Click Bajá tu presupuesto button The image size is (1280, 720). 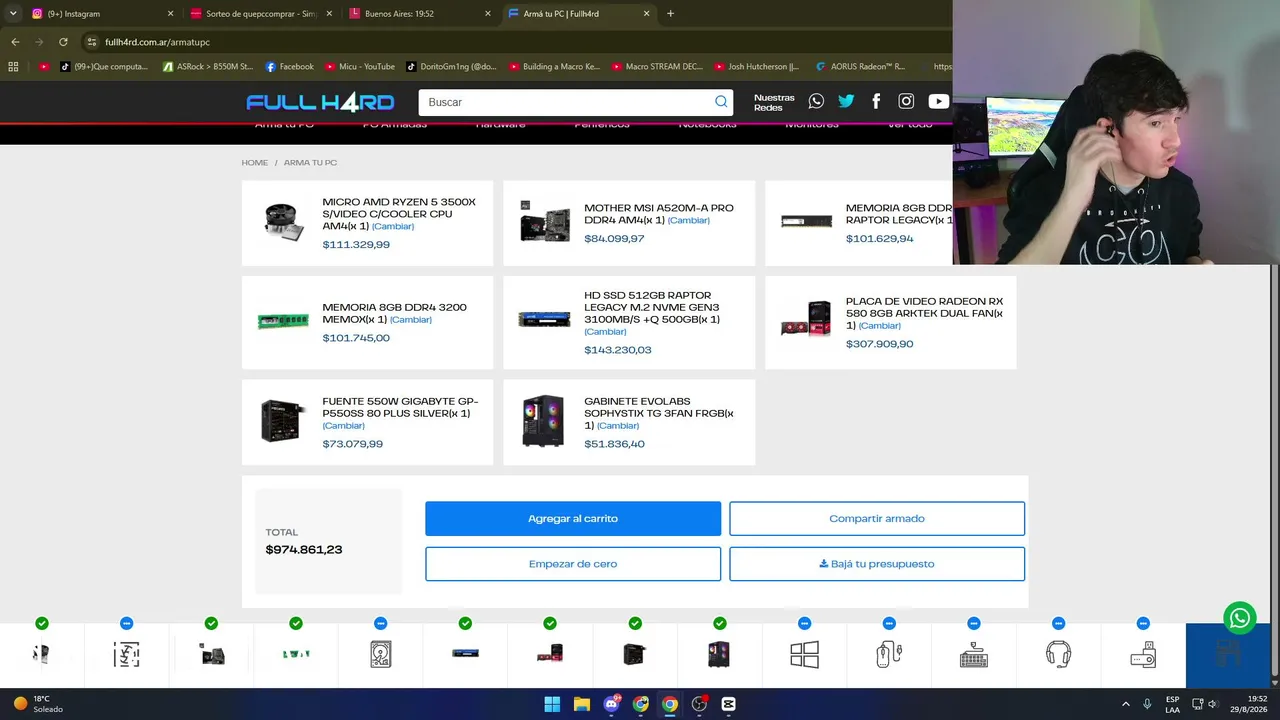pos(877,564)
